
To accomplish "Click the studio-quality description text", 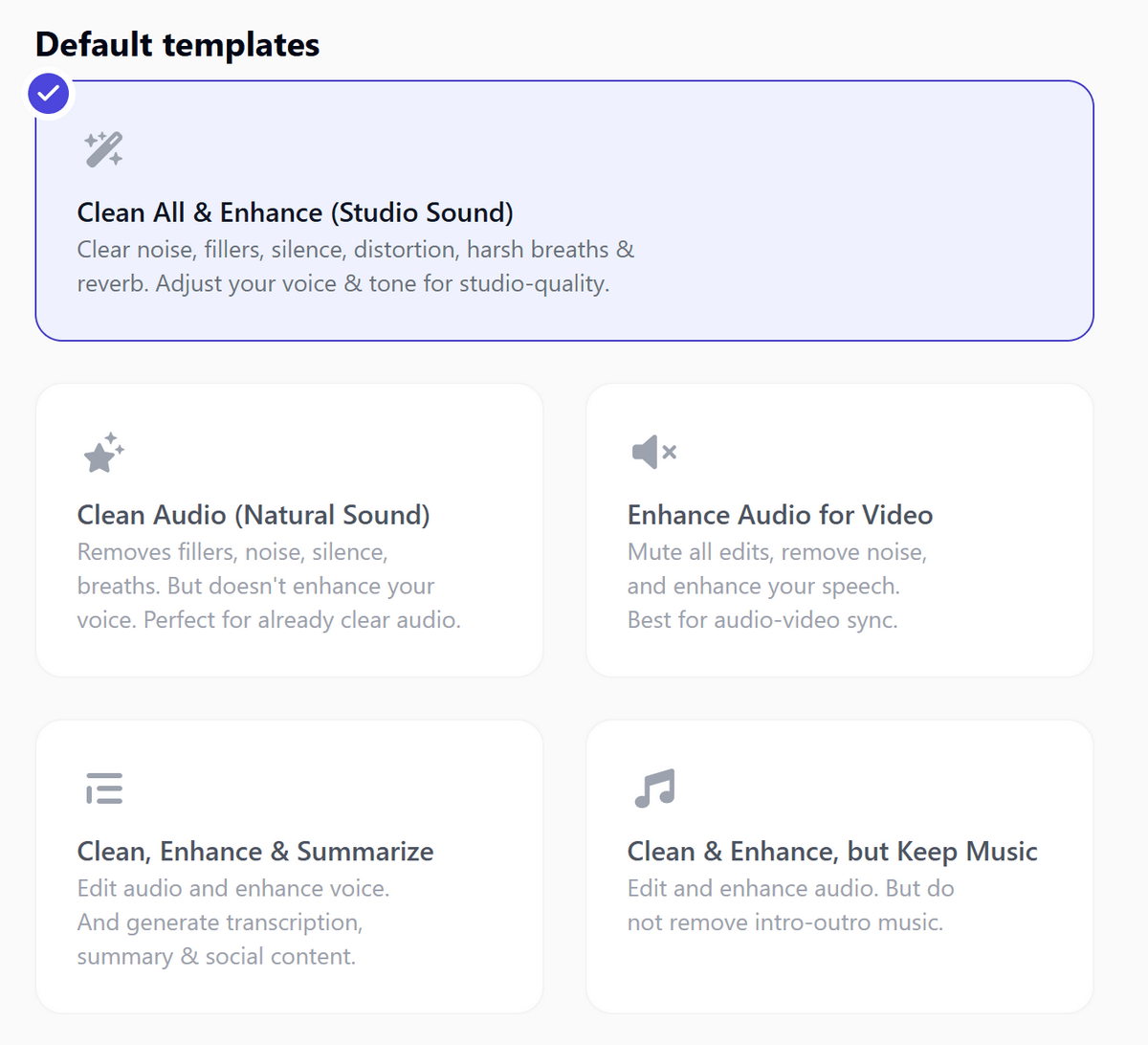I will click(x=342, y=284).
